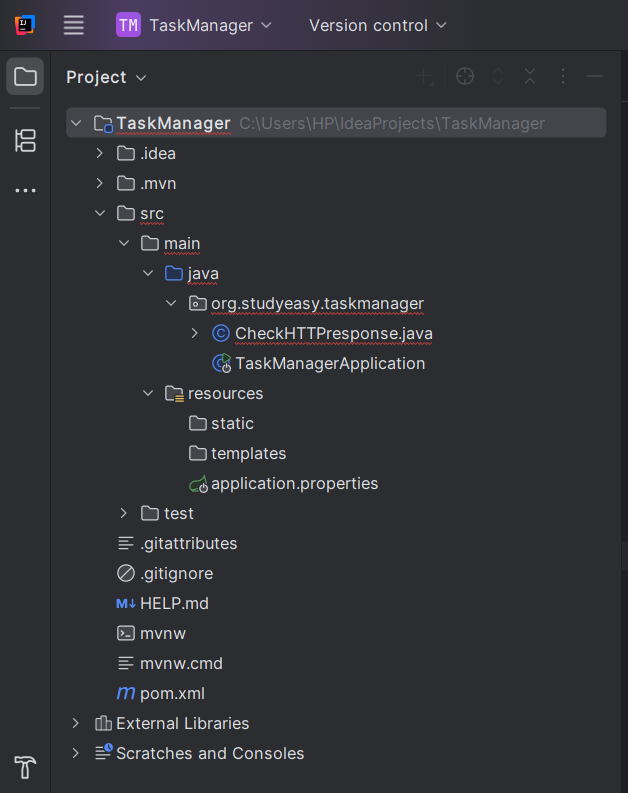Click the application.properties Spring leaf icon

click(198, 484)
